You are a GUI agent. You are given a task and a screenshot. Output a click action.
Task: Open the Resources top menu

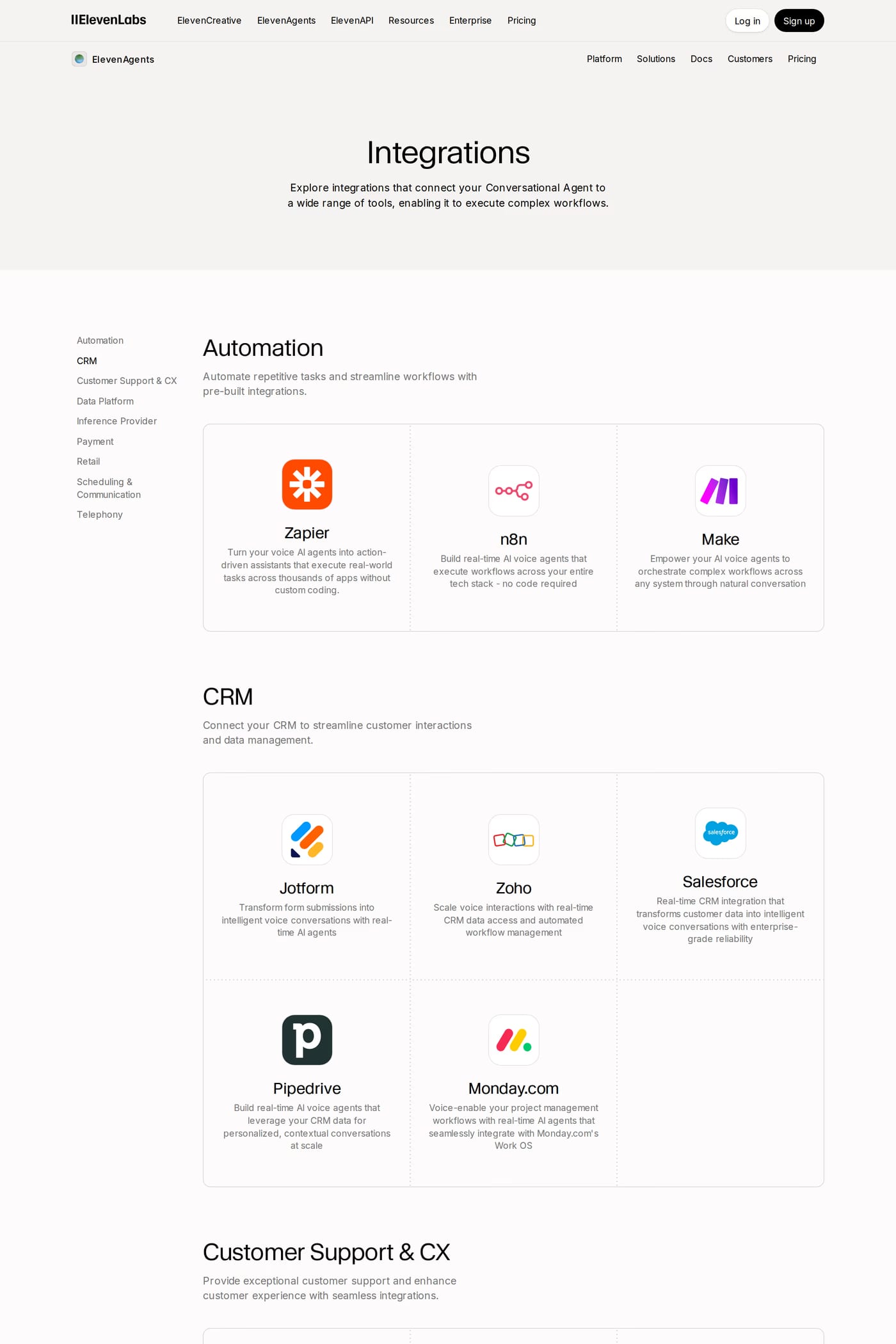(411, 20)
